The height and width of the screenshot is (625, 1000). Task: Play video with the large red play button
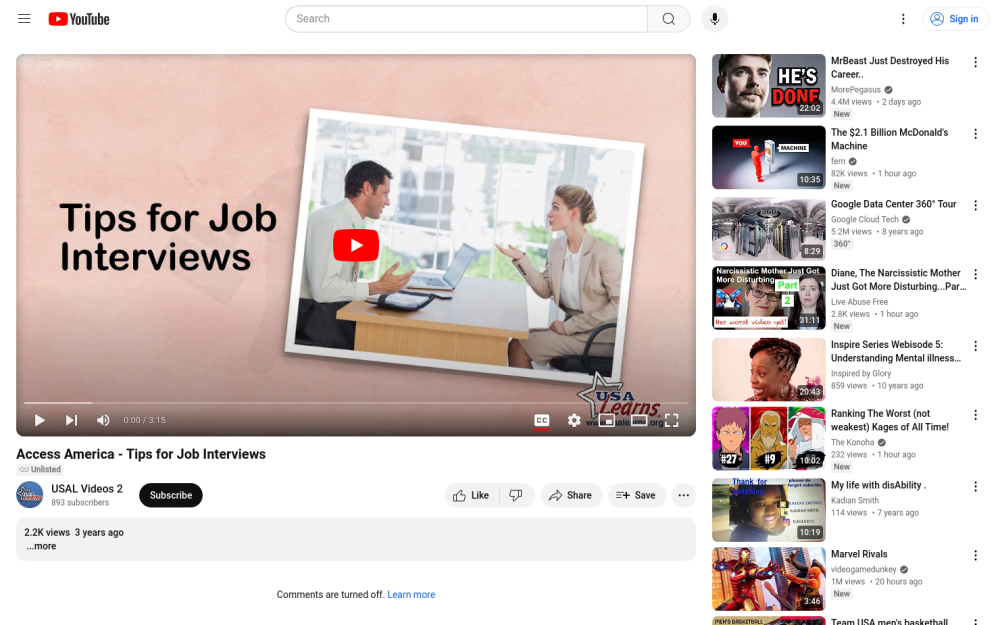point(356,245)
